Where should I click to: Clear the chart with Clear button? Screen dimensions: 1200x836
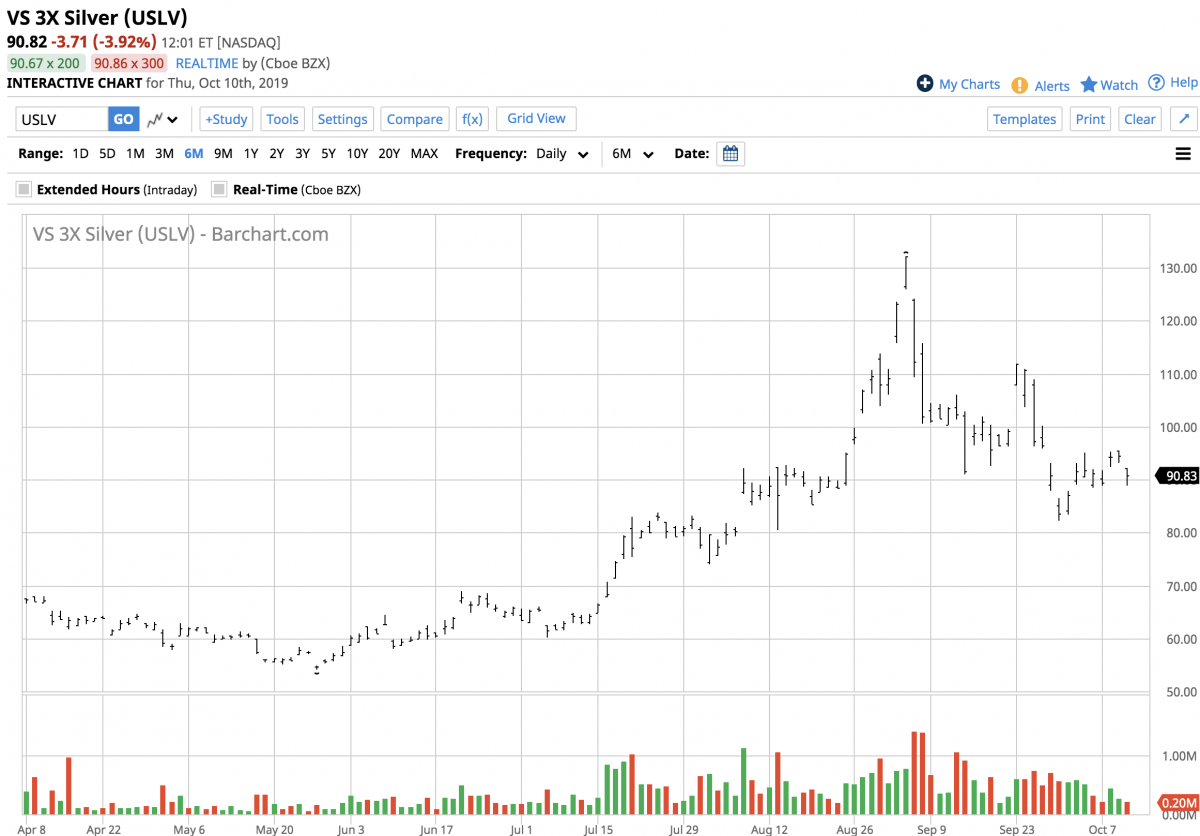(x=1140, y=119)
